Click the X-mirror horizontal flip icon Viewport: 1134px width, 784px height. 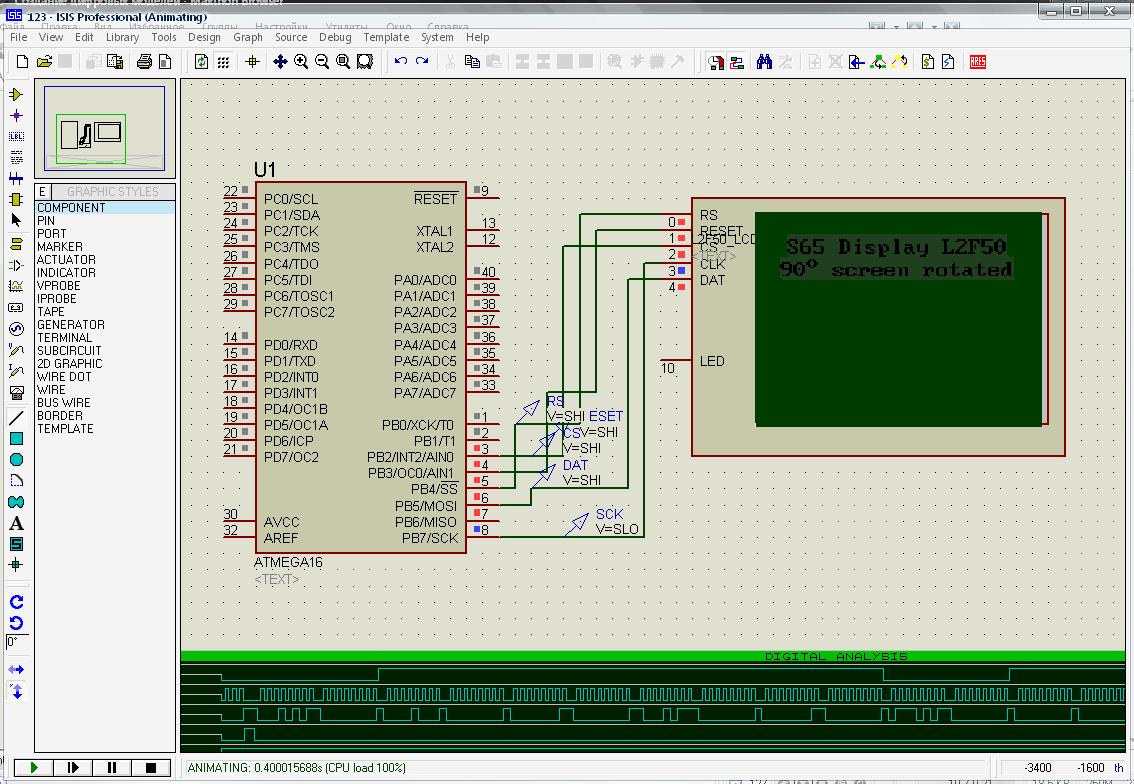pos(16,670)
